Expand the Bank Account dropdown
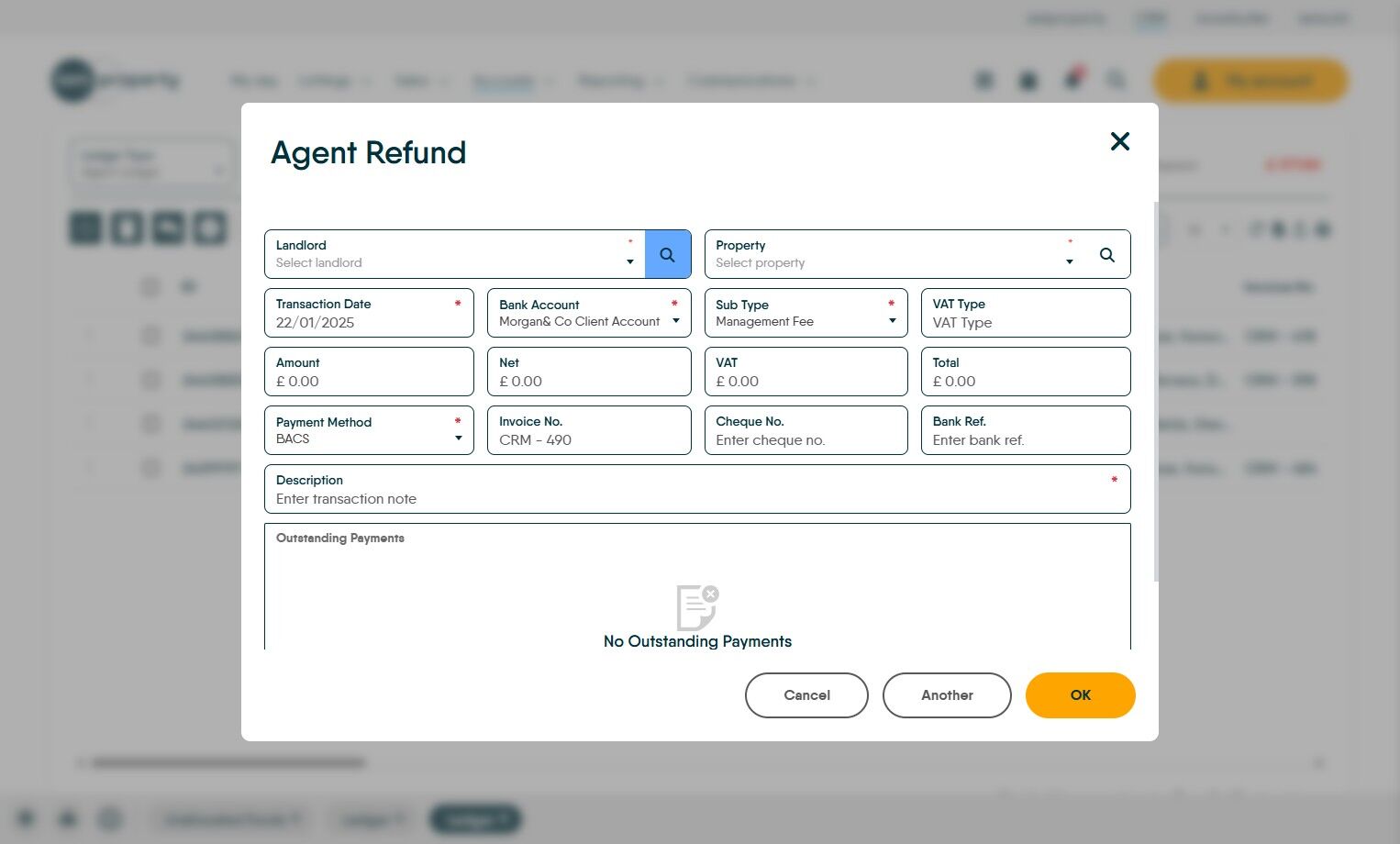Viewport: 1400px width, 844px height. [589, 313]
